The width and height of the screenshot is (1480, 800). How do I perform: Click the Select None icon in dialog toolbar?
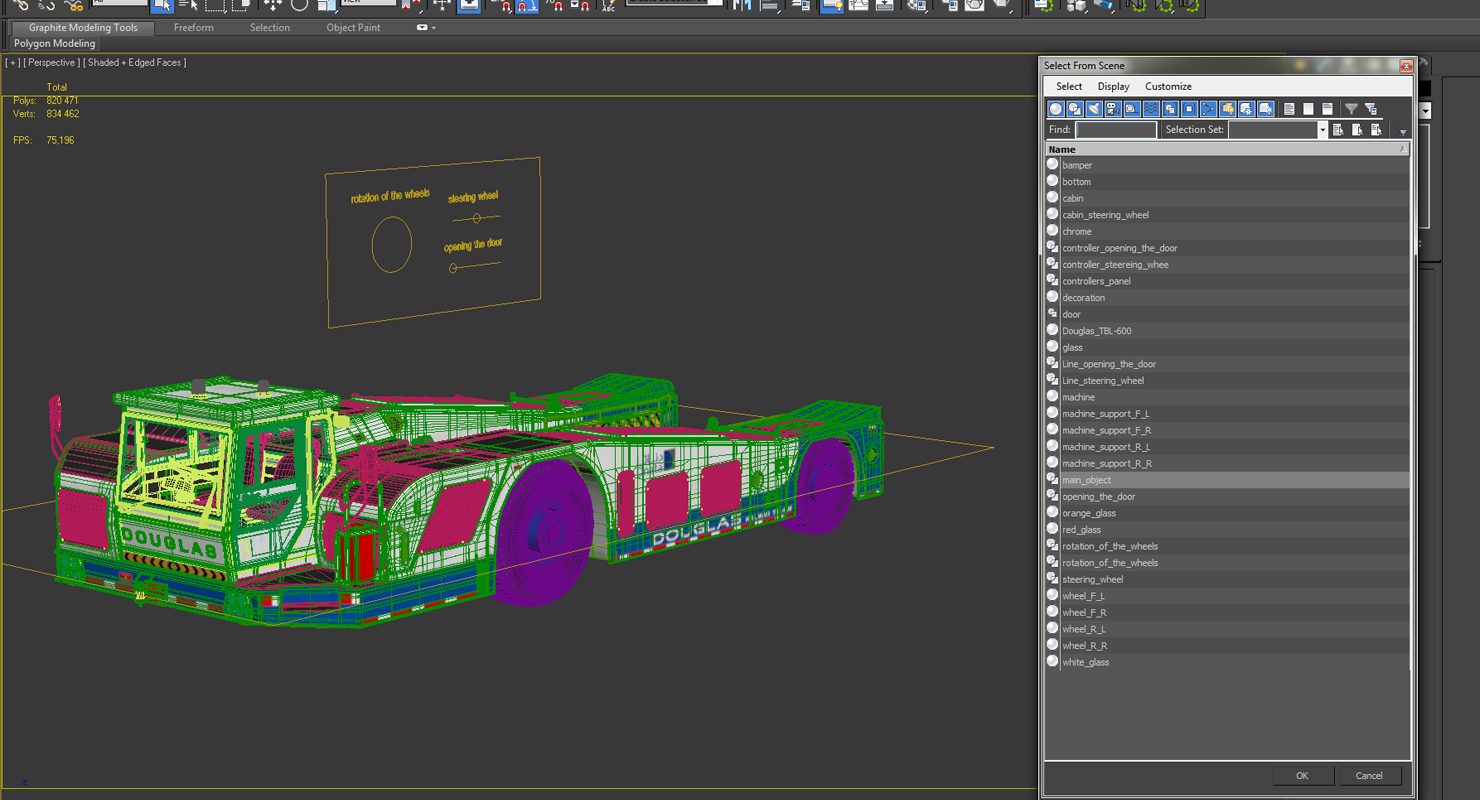1308,109
